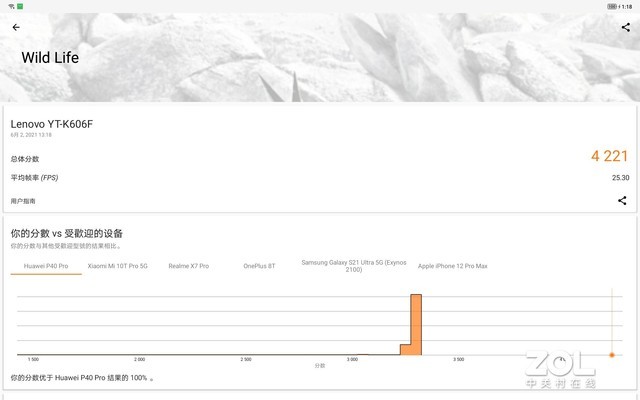Tap the 分数 axis title
The width and height of the screenshot is (640, 400).
coord(320,366)
